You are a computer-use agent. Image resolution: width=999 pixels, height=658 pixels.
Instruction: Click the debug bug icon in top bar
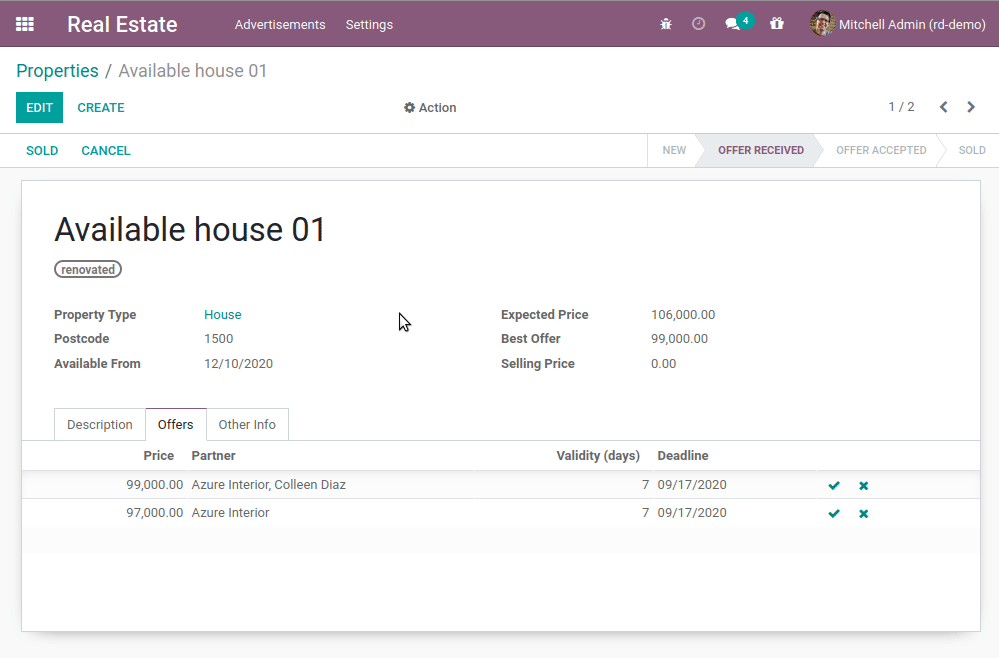[x=666, y=23]
